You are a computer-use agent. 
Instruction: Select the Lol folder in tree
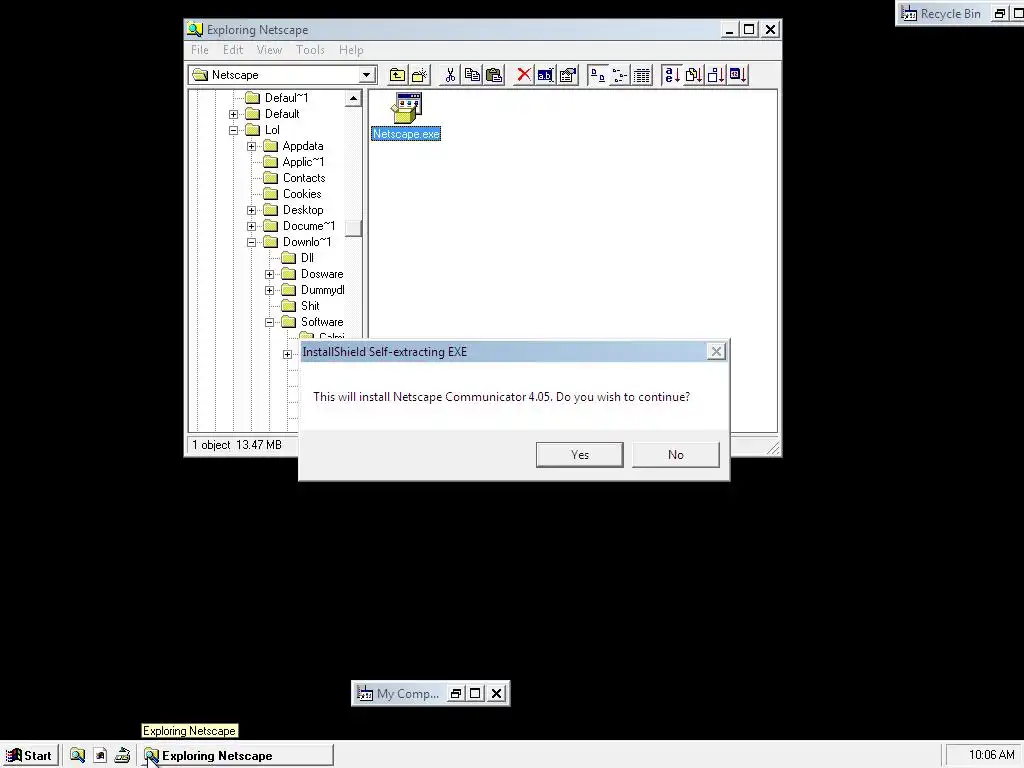[272, 130]
